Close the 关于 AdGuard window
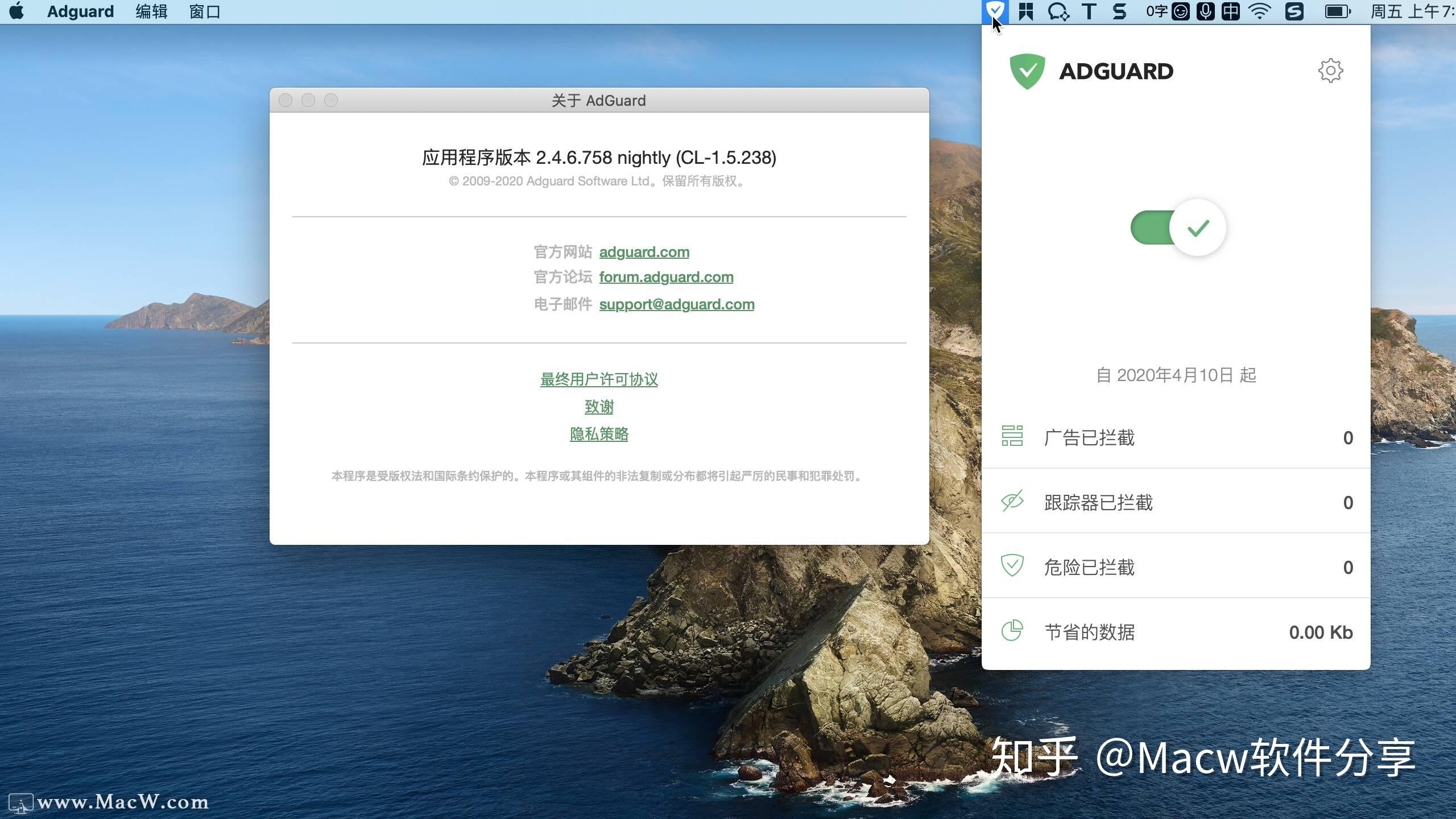Viewport: 1456px width, 819px height. point(286,100)
